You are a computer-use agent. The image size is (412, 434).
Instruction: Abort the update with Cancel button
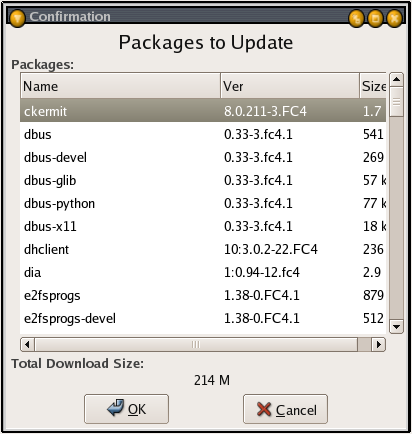[x=285, y=409]
